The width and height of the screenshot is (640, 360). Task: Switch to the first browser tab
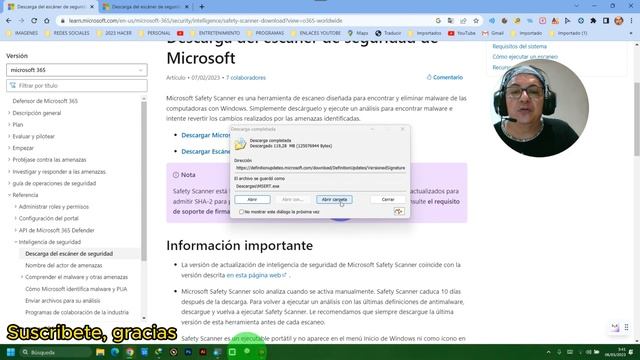(51, 7)
